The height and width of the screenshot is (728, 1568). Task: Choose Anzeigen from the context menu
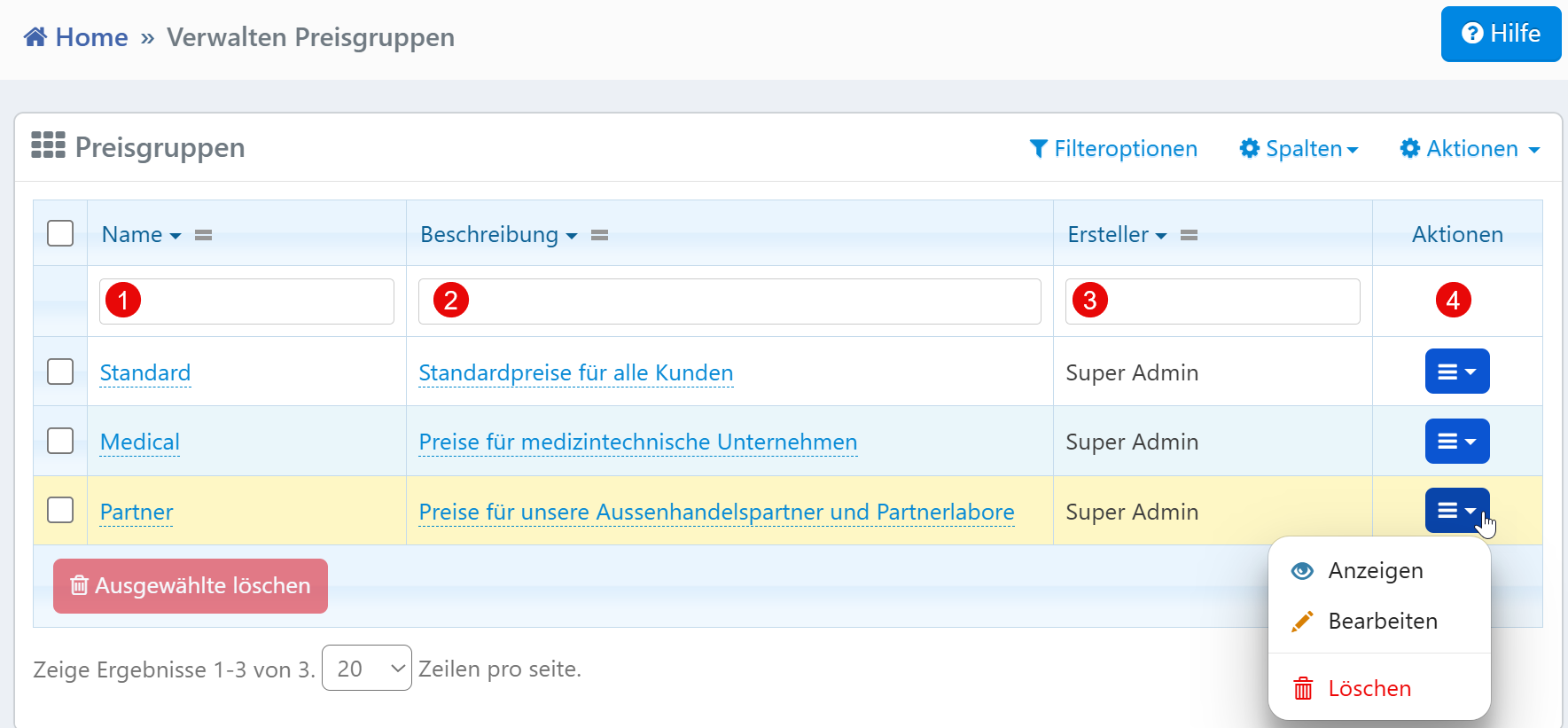[1375, 571]
